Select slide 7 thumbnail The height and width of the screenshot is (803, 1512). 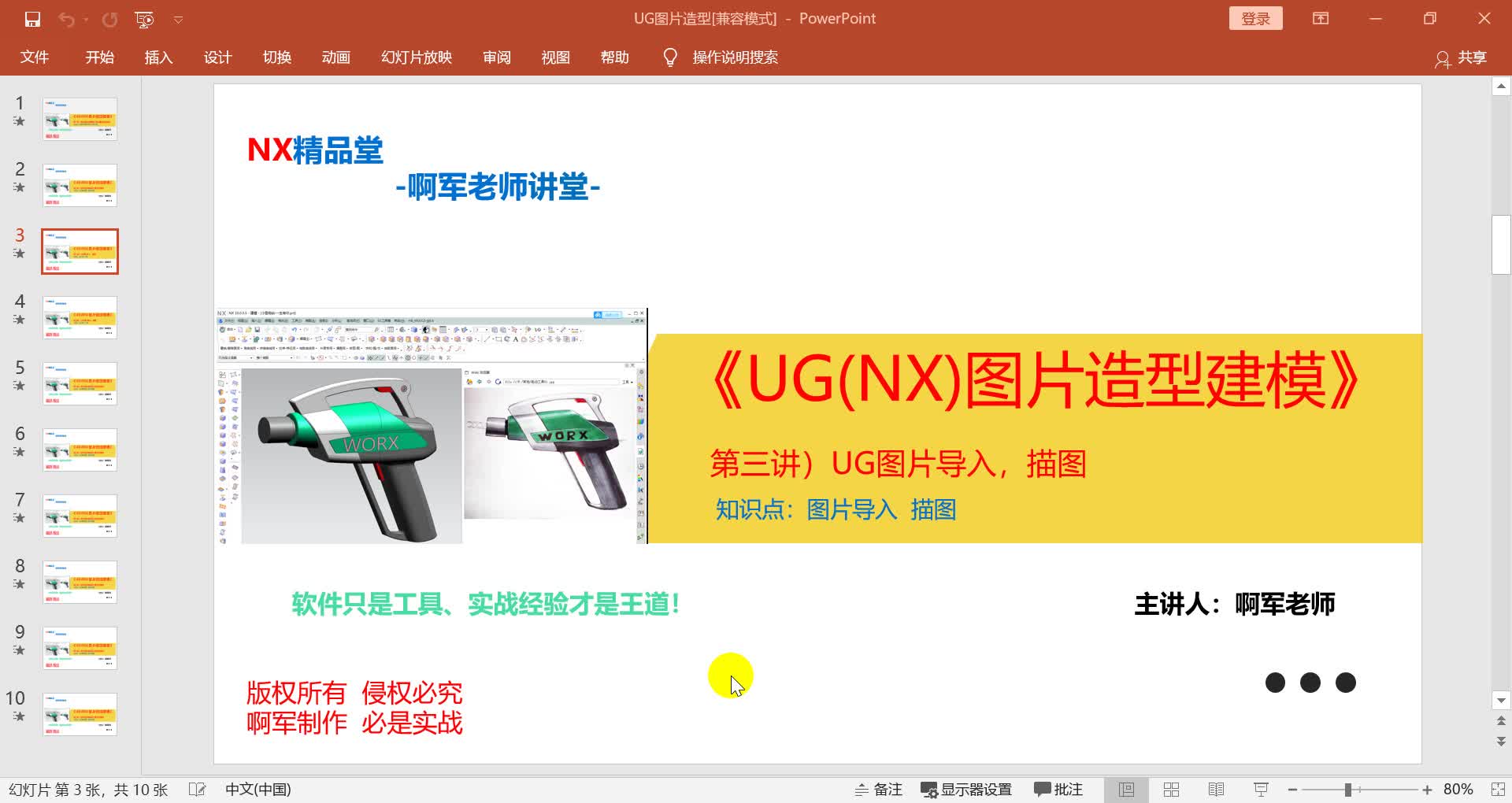80,516
